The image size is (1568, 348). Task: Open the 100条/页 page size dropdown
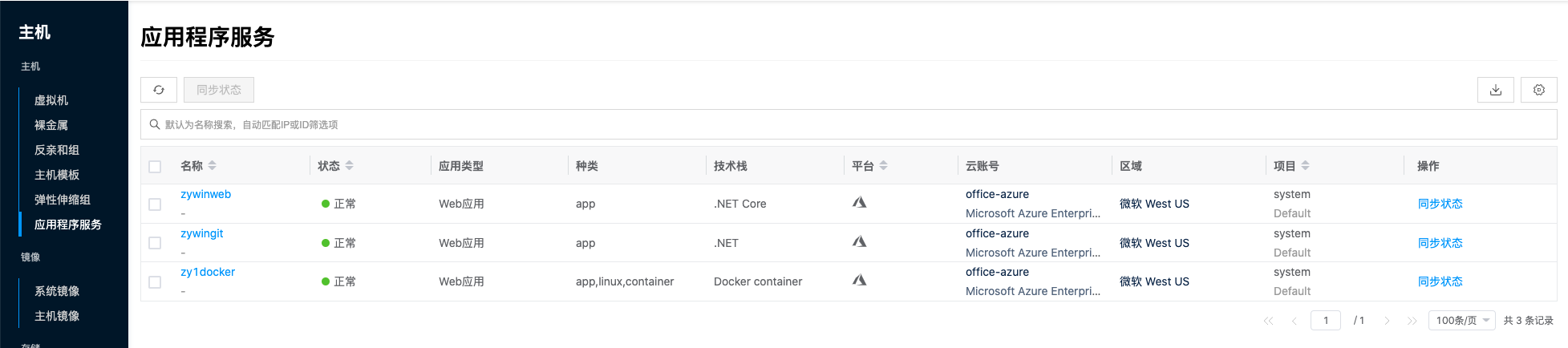coord(1461,321)
